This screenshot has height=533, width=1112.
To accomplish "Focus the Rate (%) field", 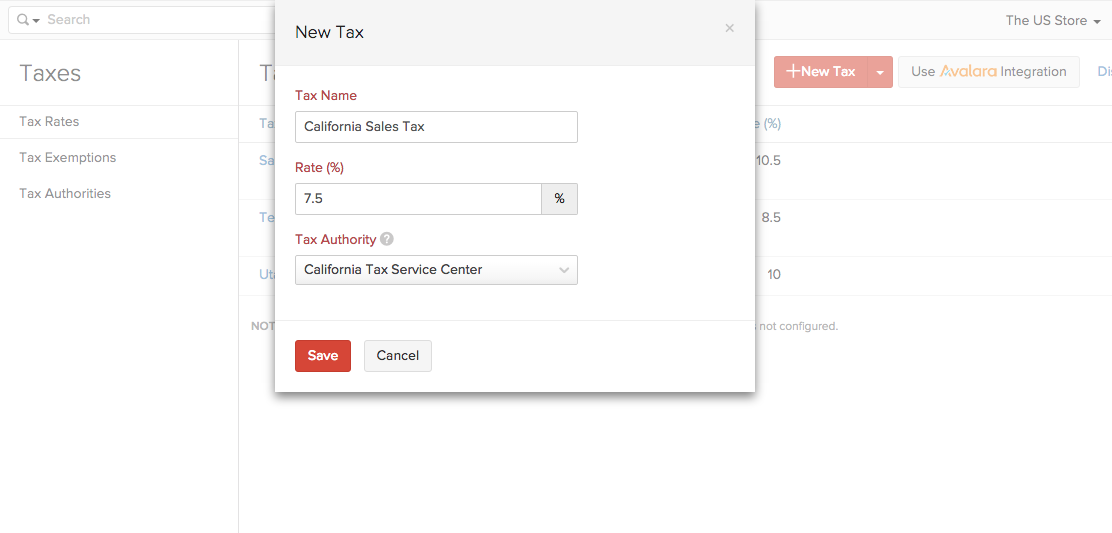I will click(x=418, y=199).
